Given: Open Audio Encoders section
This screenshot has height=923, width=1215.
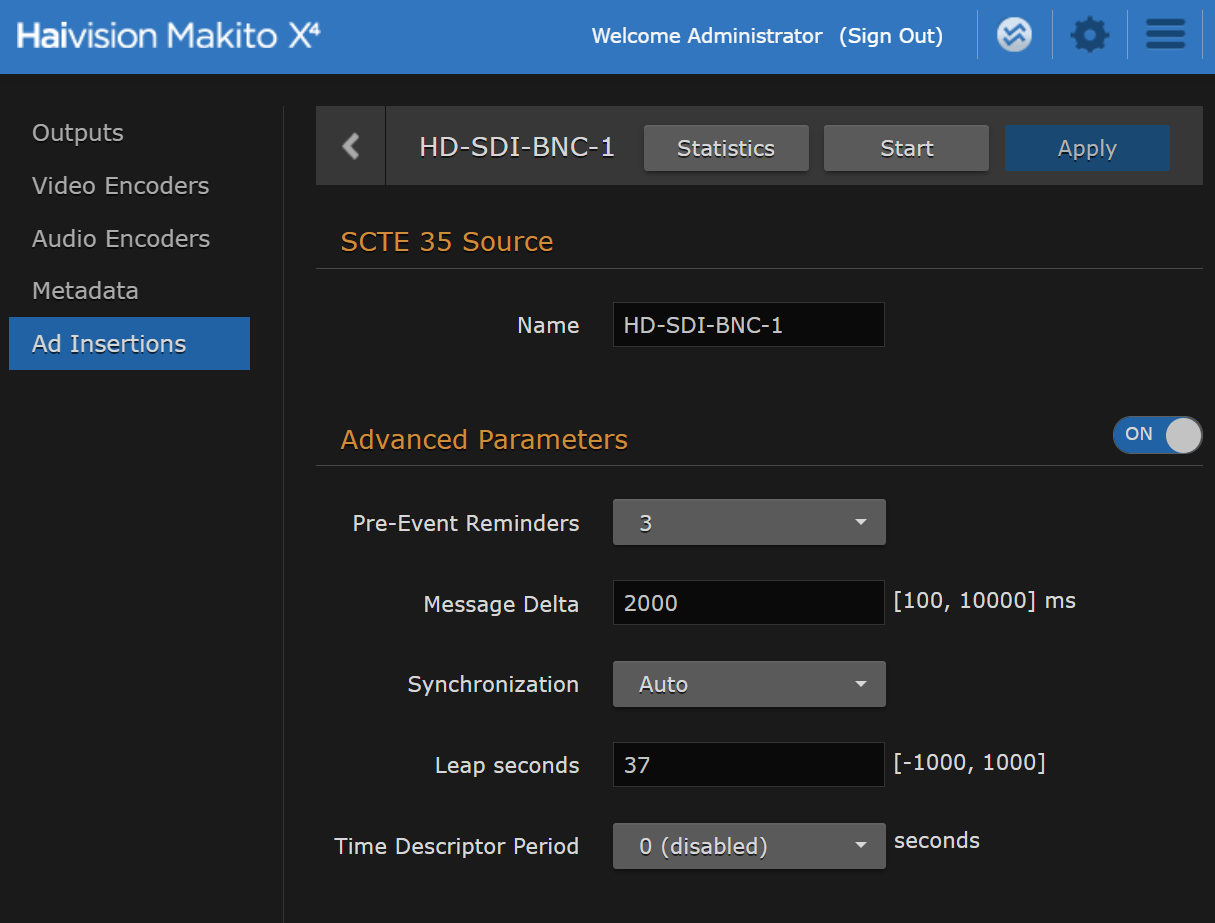Looking at the screenshot, I should click(120, 239).
